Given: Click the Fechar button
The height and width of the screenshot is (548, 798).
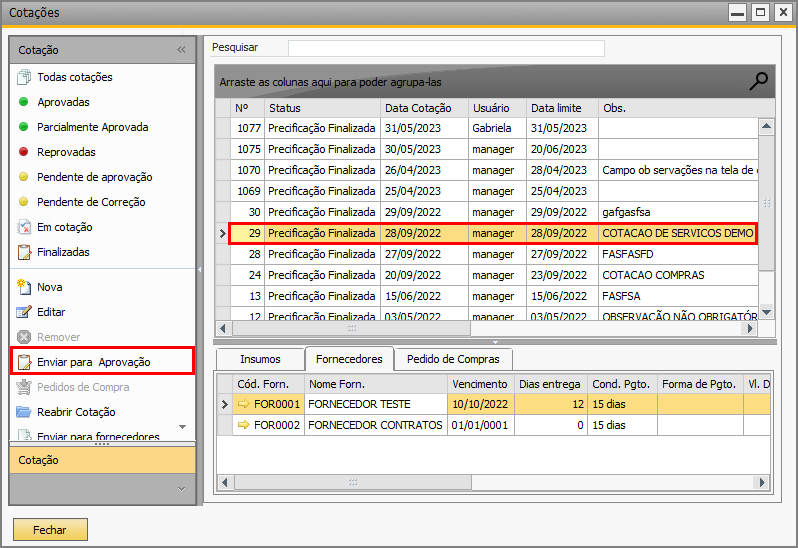Looking at the screenshot, I should [x=50, y=530].
